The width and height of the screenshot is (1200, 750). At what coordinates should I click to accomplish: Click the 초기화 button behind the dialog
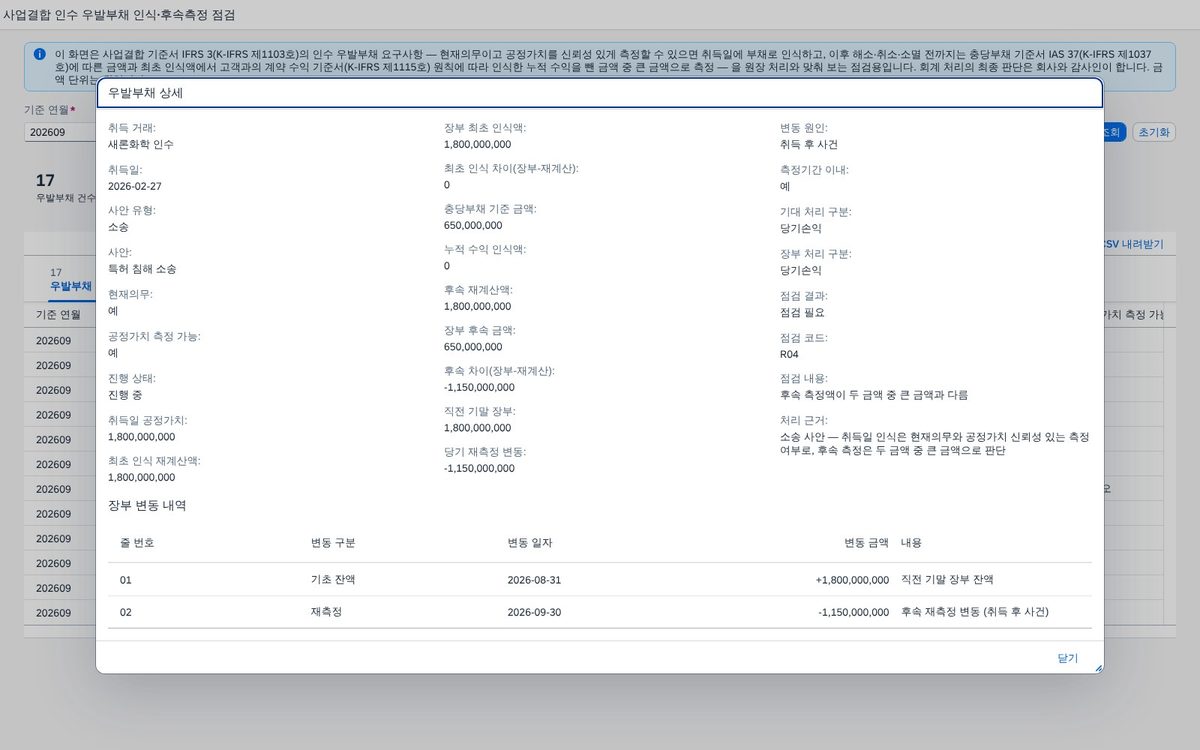(1153, 133)
